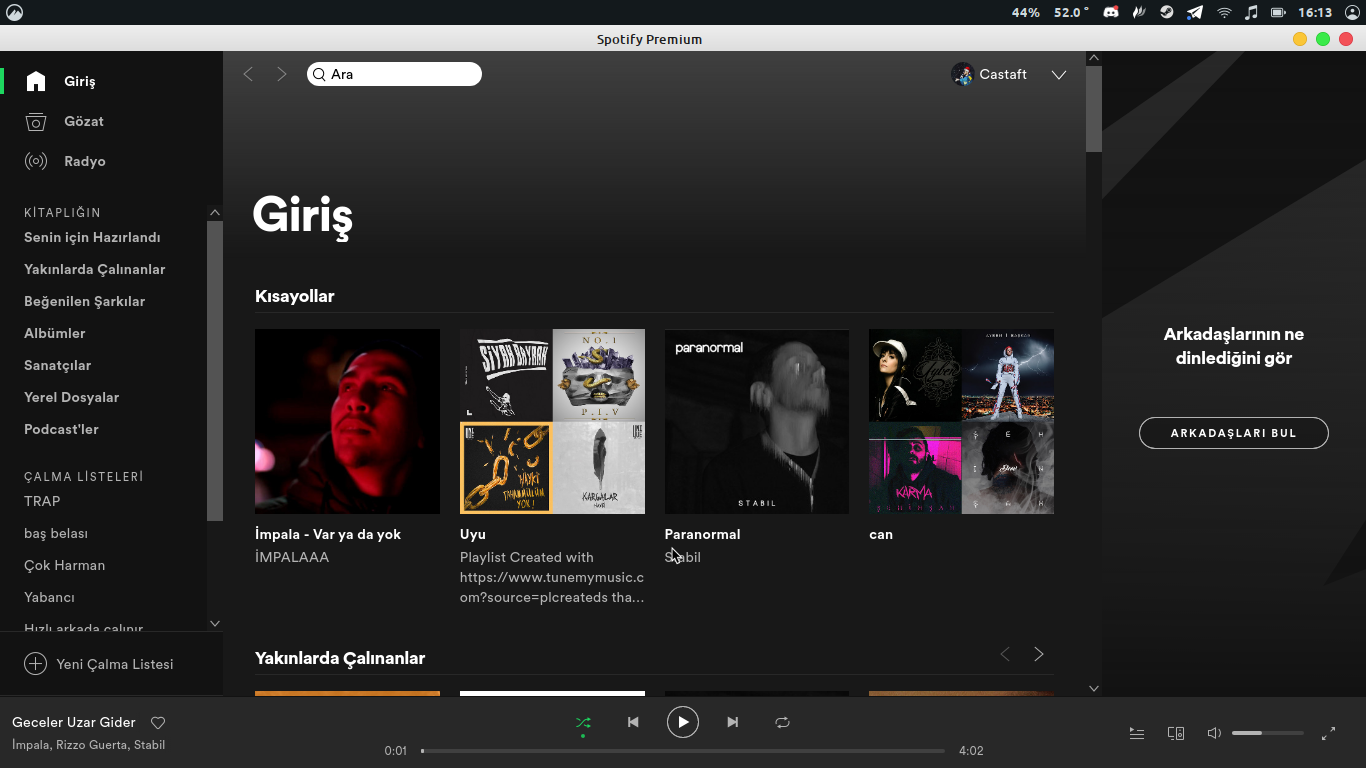Select Giriş in the sidebar menu

(x=80, y=81)
